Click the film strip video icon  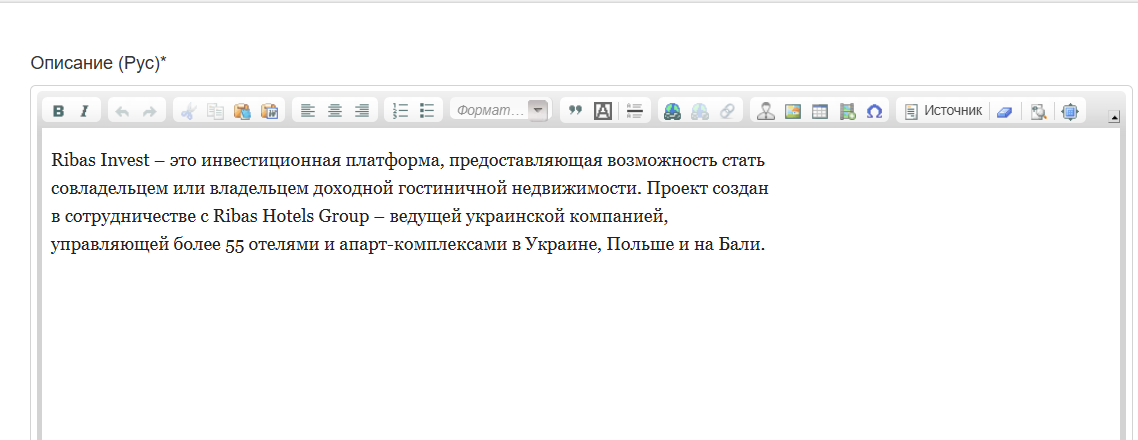click(847, 111)
